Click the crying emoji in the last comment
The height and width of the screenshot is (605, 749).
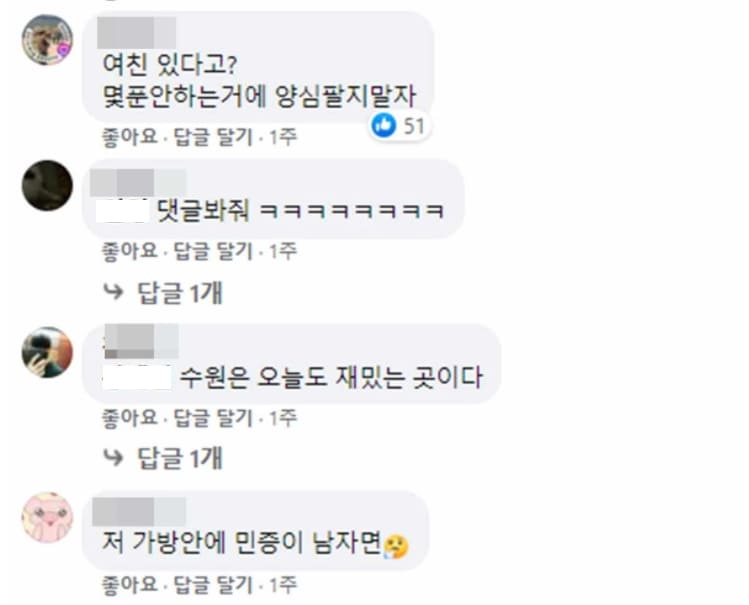coord(396,547)
